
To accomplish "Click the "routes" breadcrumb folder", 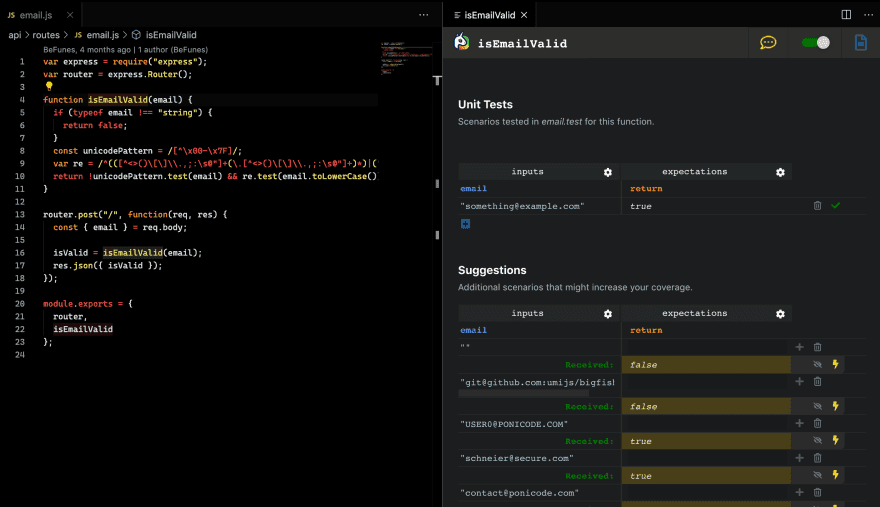I will click(46, 35).
